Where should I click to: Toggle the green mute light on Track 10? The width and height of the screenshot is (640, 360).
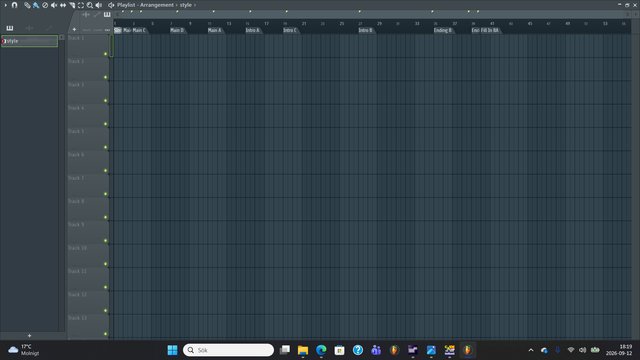coord(105,264)
